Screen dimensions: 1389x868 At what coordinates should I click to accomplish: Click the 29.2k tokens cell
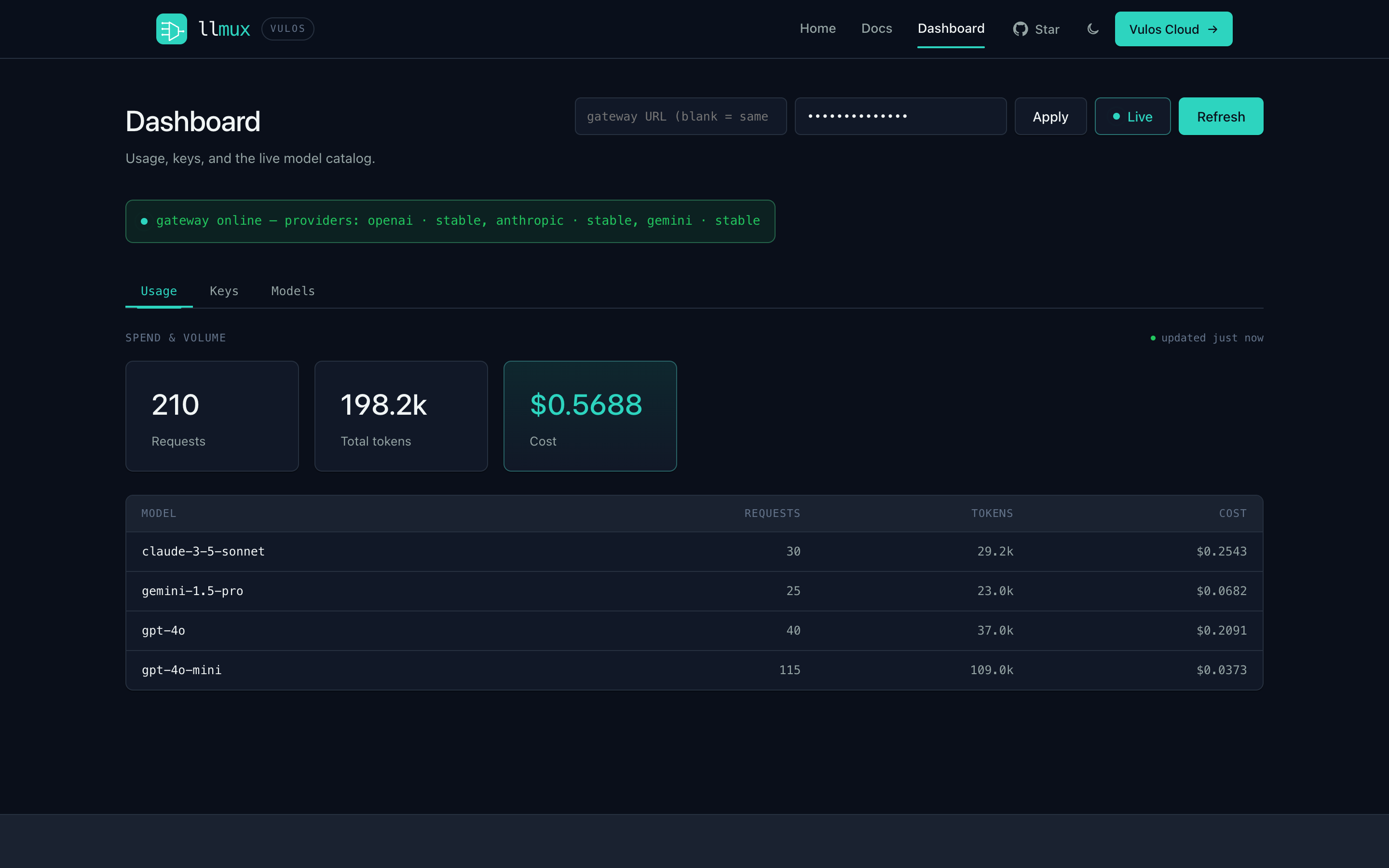[994, 551]
